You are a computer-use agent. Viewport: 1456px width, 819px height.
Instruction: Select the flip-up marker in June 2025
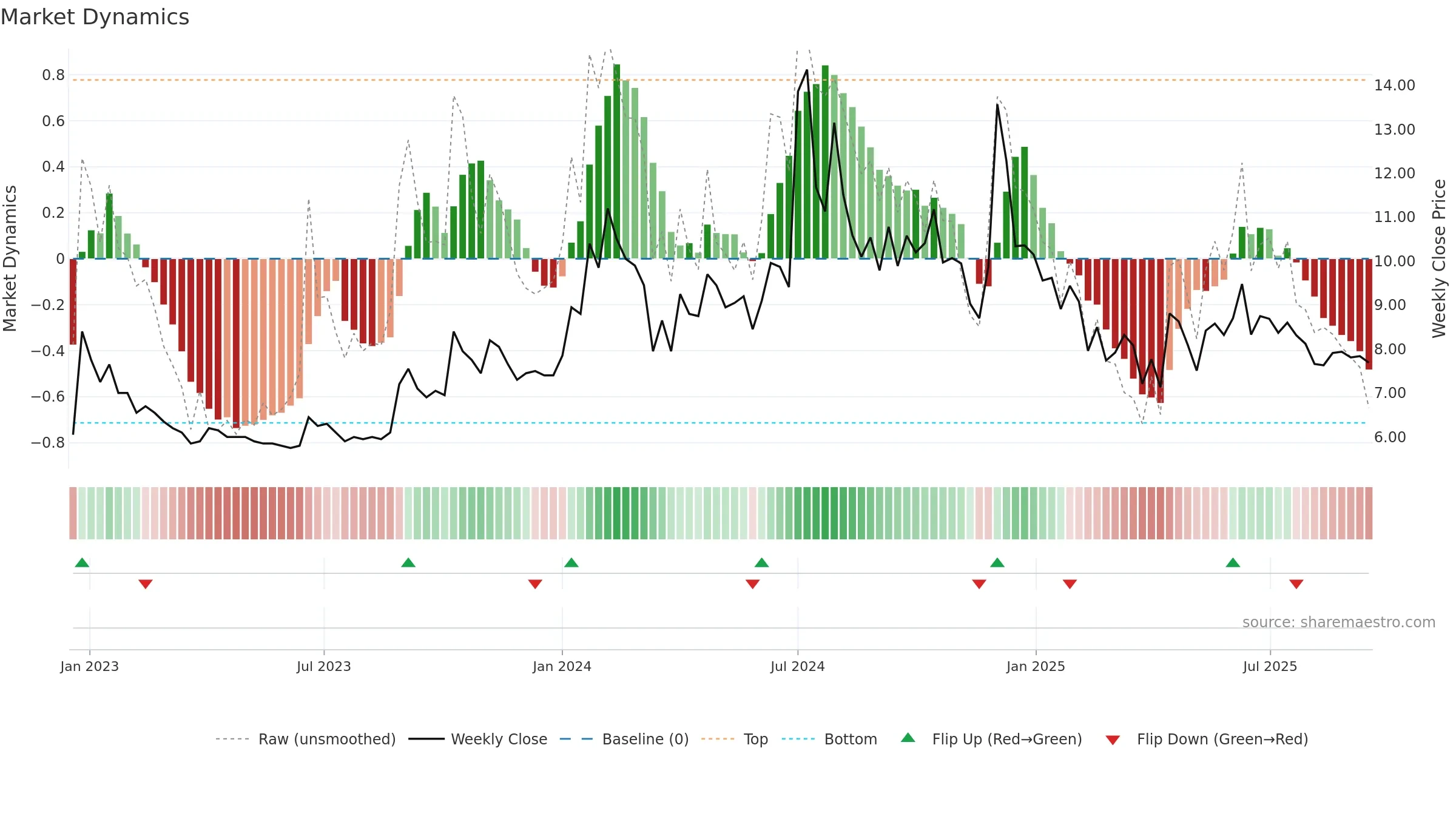(x=1233, y=562)
